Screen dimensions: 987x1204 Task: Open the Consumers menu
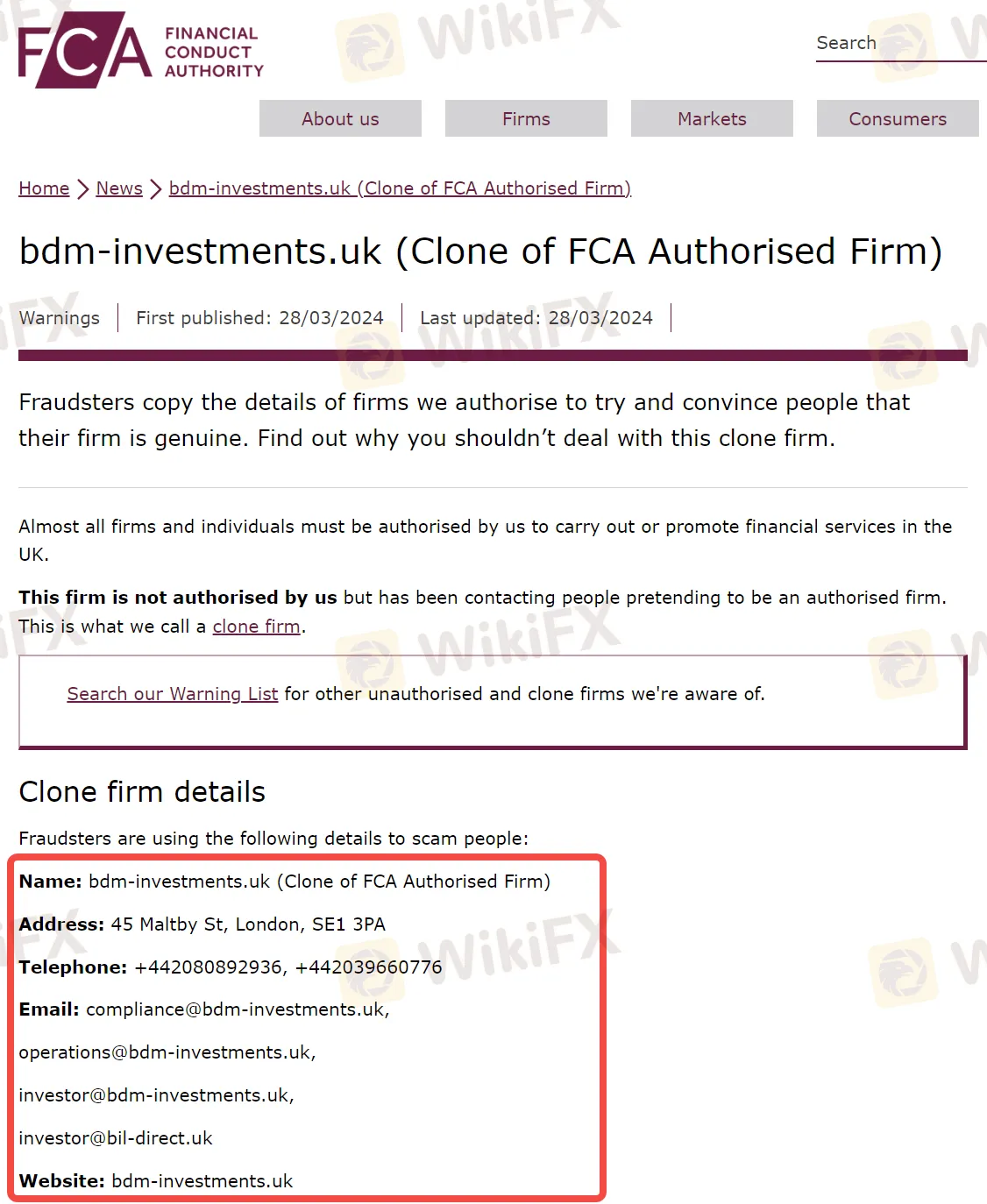click(898, 119)
